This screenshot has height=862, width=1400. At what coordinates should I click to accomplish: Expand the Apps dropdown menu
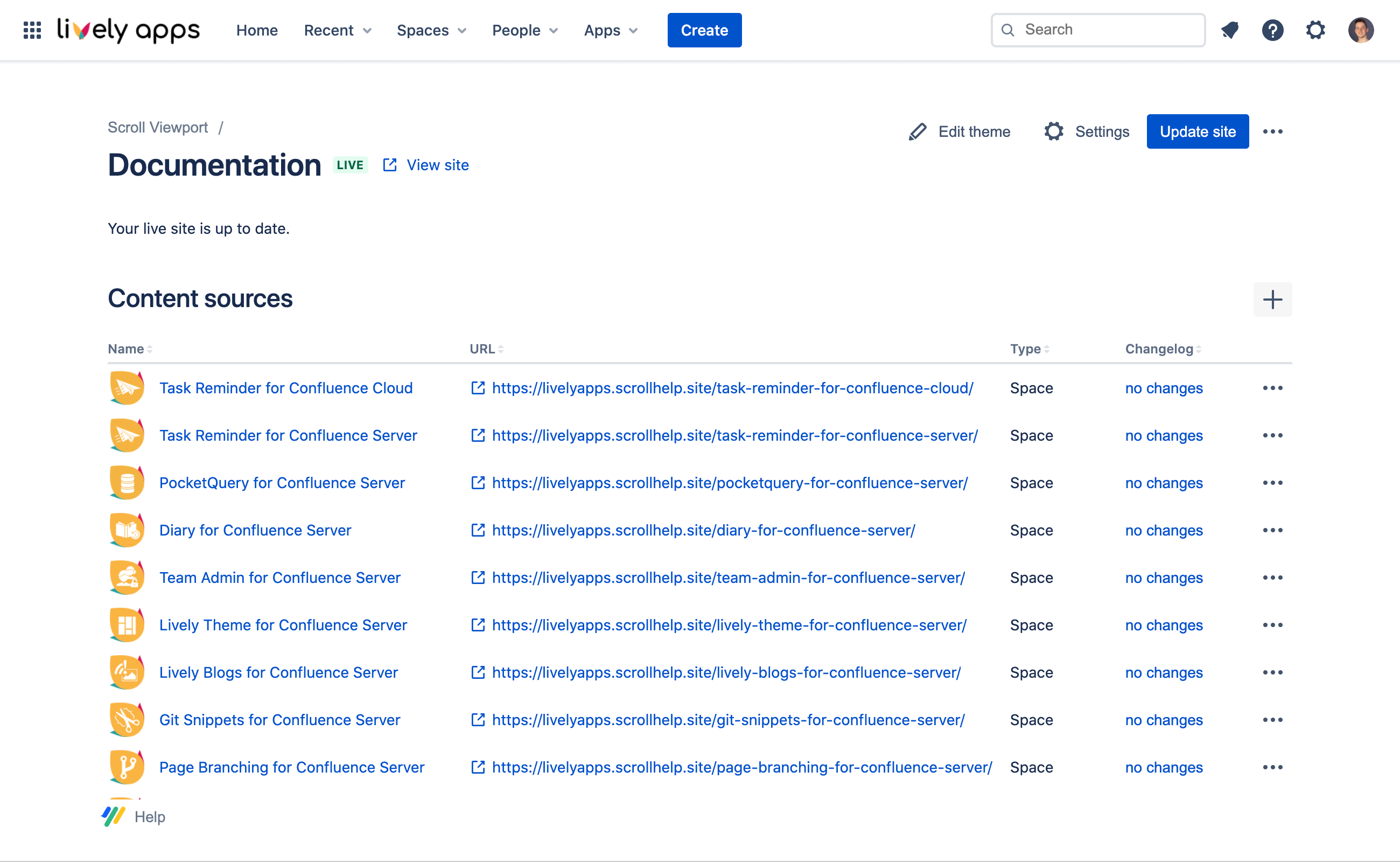click(x=610, y=30)
